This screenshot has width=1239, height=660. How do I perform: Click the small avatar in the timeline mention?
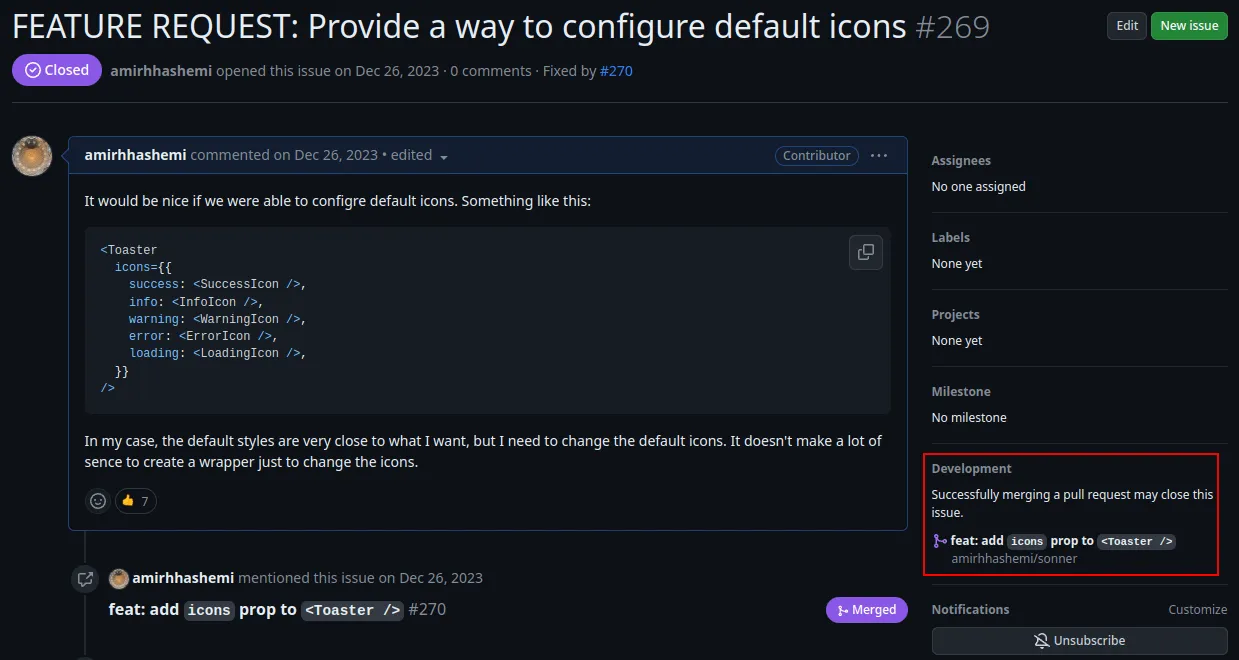point(119,578)
